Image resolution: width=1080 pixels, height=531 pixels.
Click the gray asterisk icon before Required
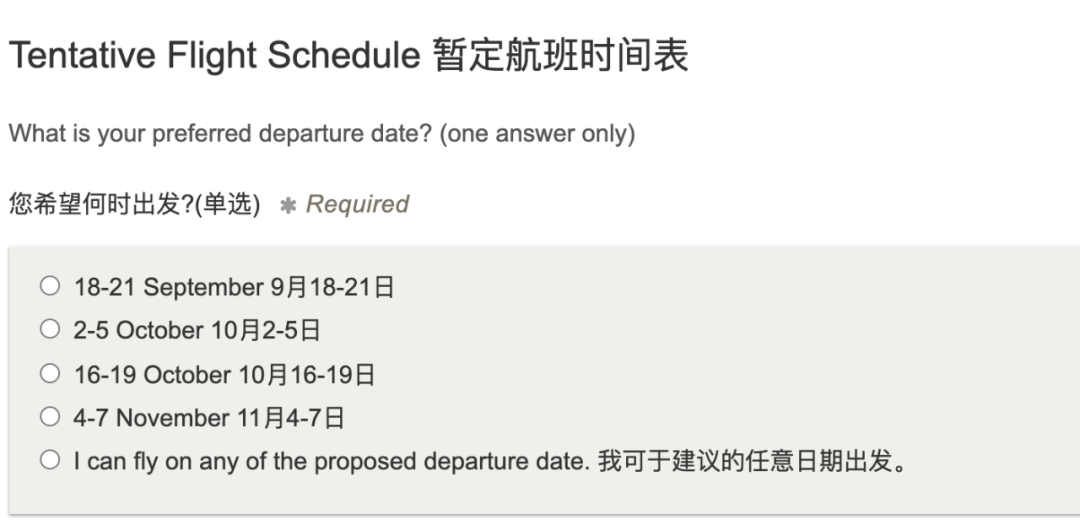pos(288,205)
